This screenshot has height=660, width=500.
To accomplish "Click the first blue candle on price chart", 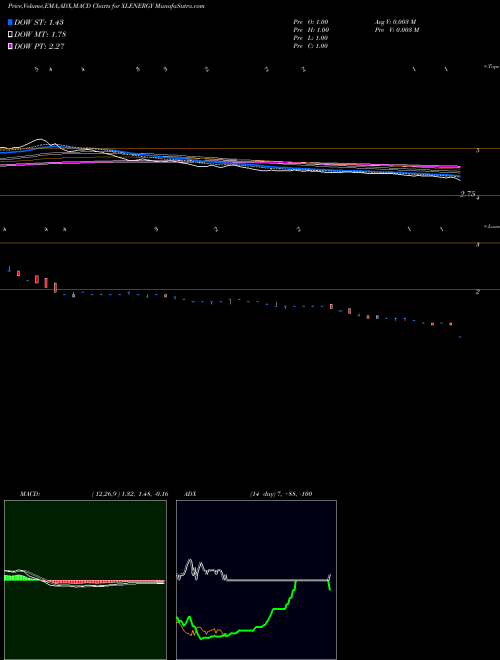I will 9,269.
